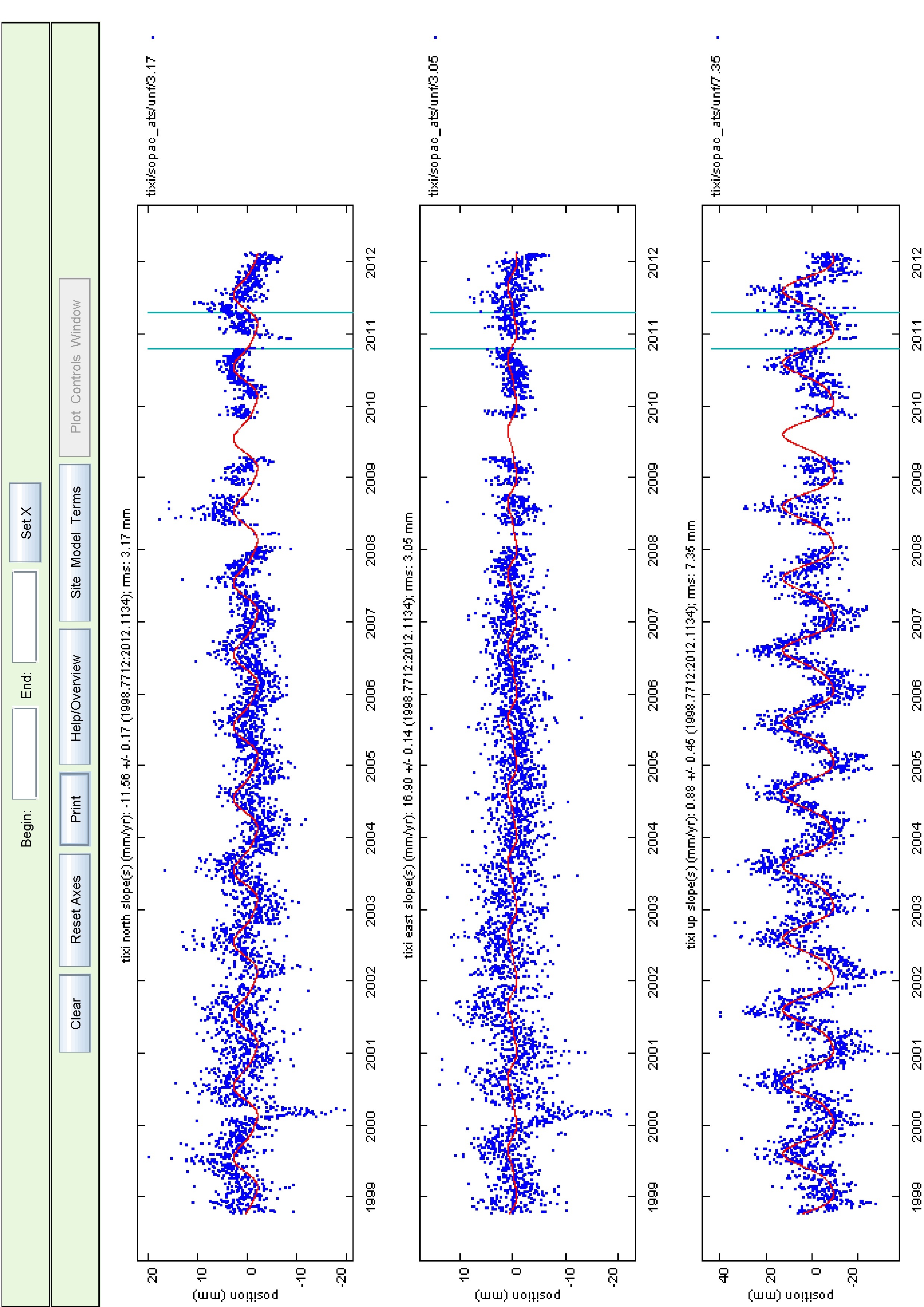Focus the Begin date input field
924x1307 pixels.
(25, 753)
